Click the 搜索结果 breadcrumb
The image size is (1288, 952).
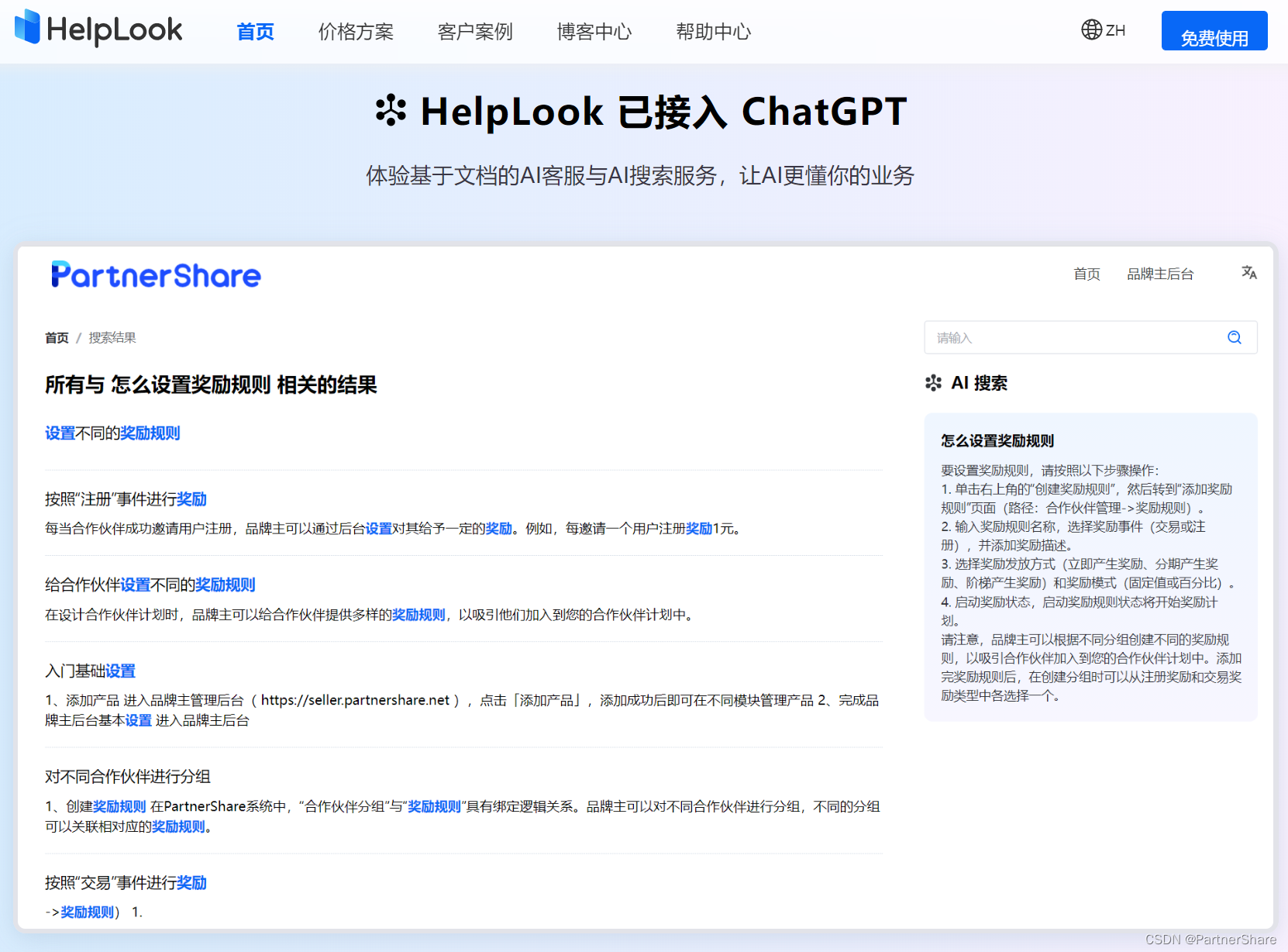click(112, 338)
